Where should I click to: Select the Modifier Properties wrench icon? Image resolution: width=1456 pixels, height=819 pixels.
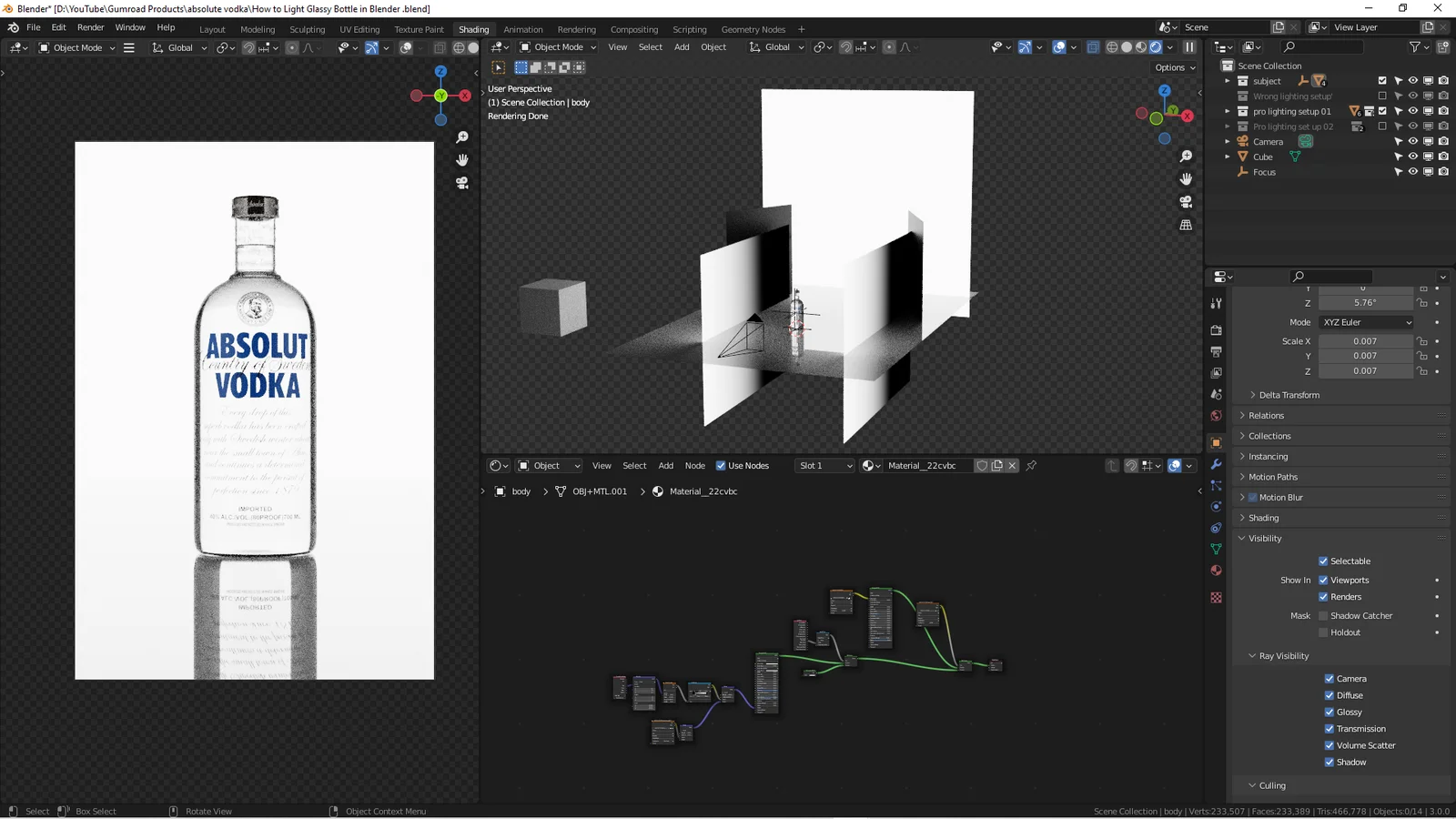point(1216,464)
